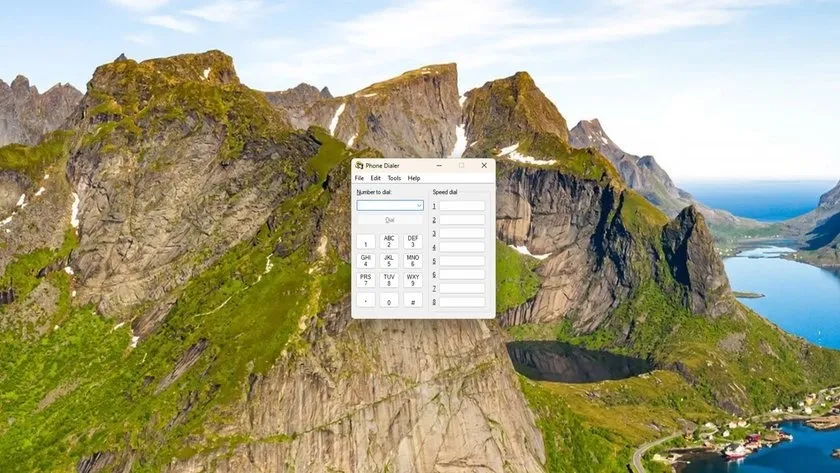Viewport: 840px width, 473px height.
Task: Click the JKL 5 keypad button
Action: (x=389, y=260)
